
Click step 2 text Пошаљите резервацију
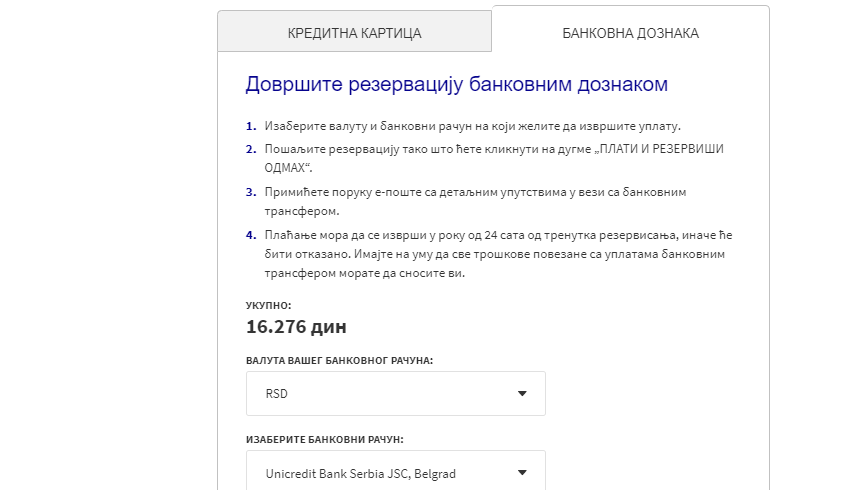(x=494, y=158)
